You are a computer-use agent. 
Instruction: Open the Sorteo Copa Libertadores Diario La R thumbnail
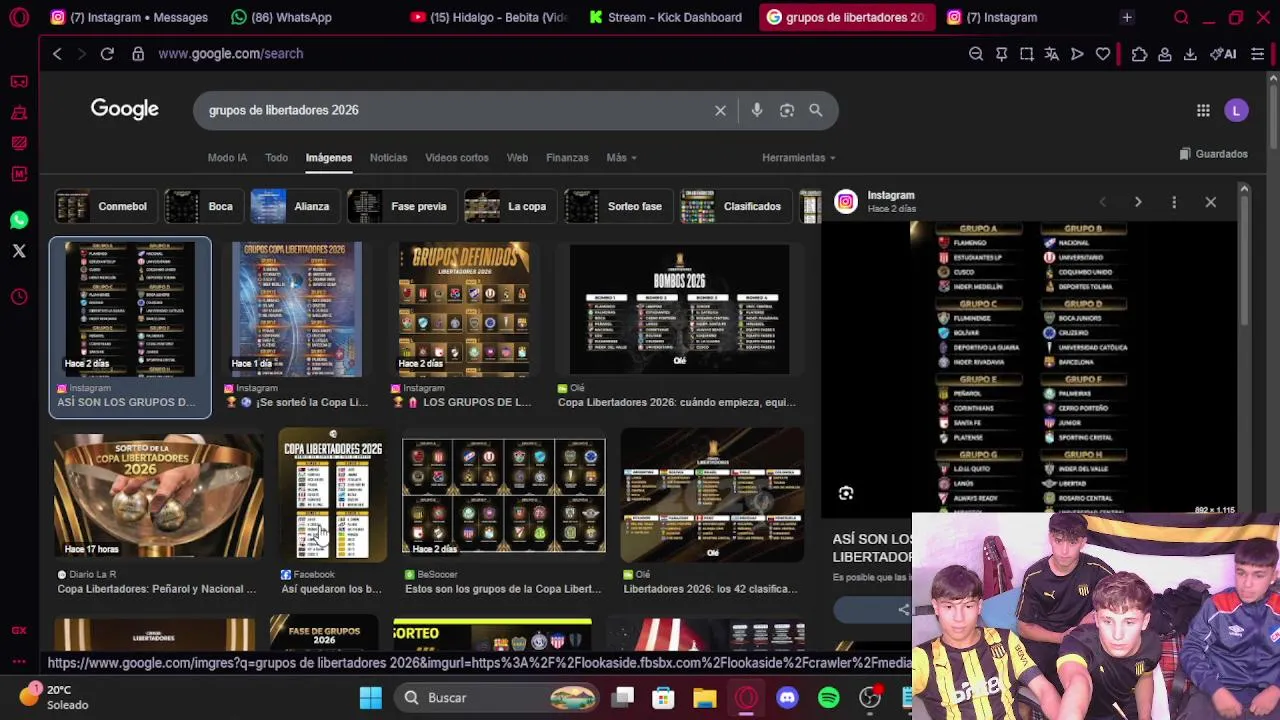(159, 496)
